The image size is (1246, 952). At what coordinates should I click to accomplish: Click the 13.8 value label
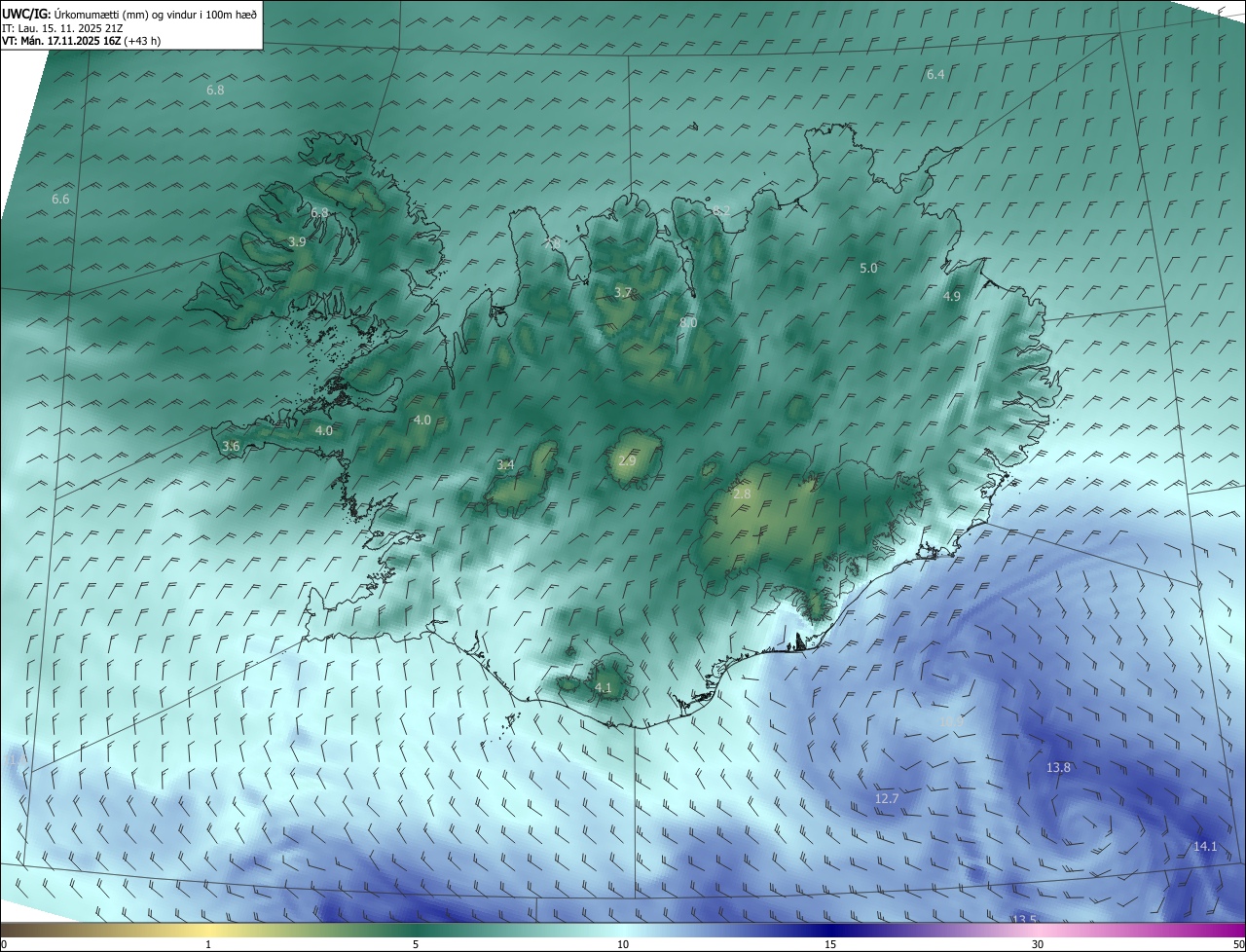tap(1058, 767)
